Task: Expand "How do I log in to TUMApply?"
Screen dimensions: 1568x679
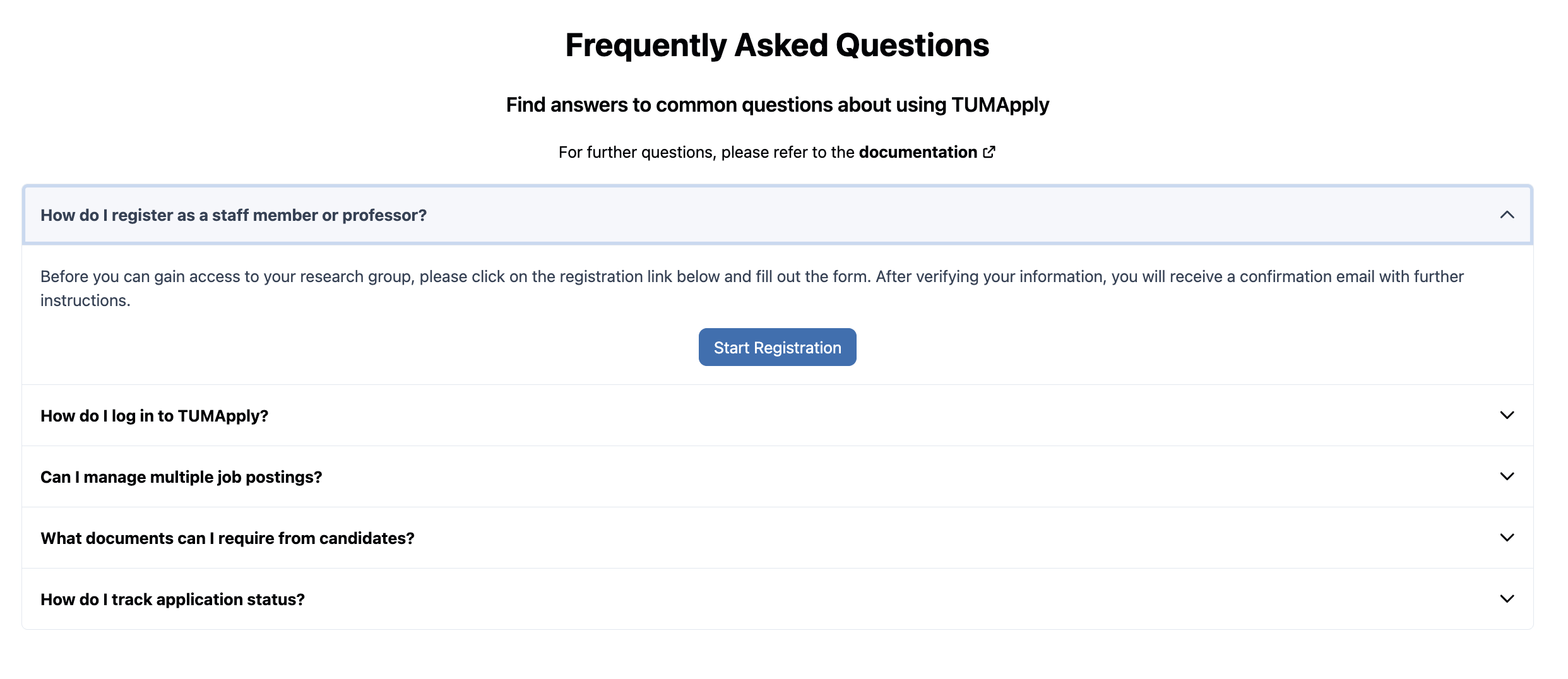Action: (155, 416)
